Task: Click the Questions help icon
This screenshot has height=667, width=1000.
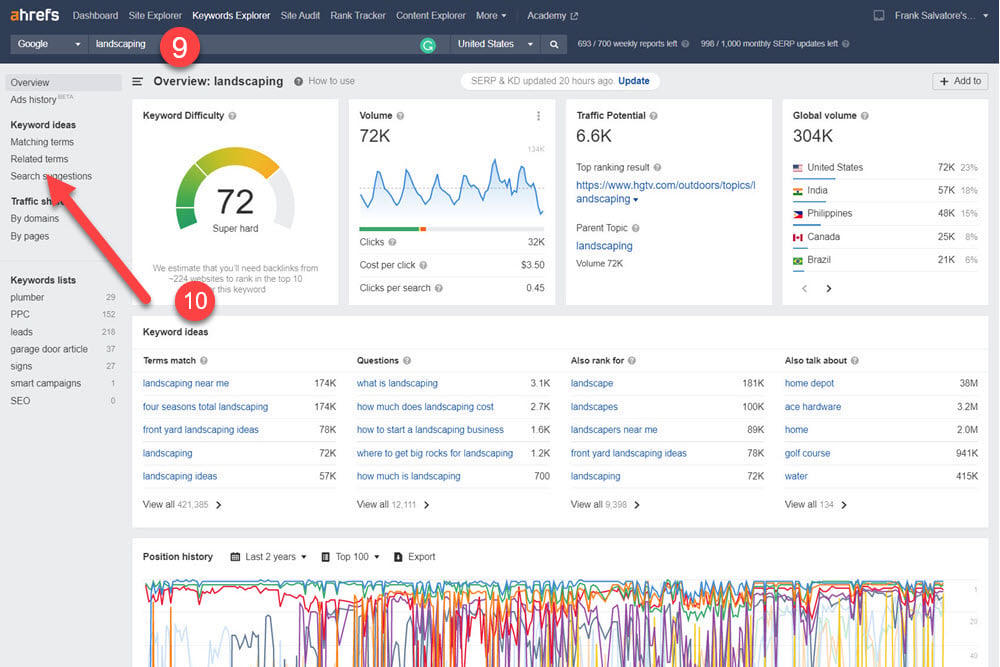Action: pyautogui.click(x=407, y=360)
